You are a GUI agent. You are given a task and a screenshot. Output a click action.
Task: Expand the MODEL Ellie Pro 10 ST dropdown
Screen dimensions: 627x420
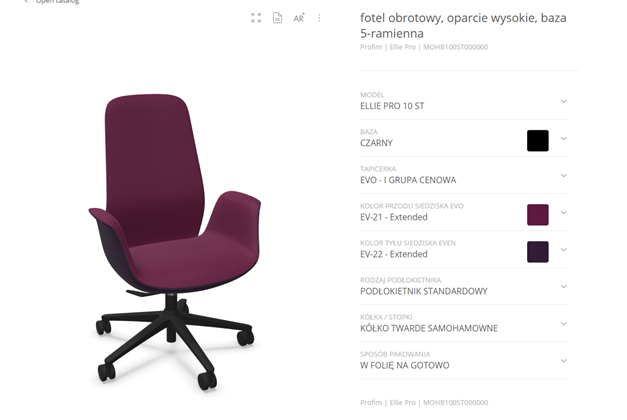point(464,101)
